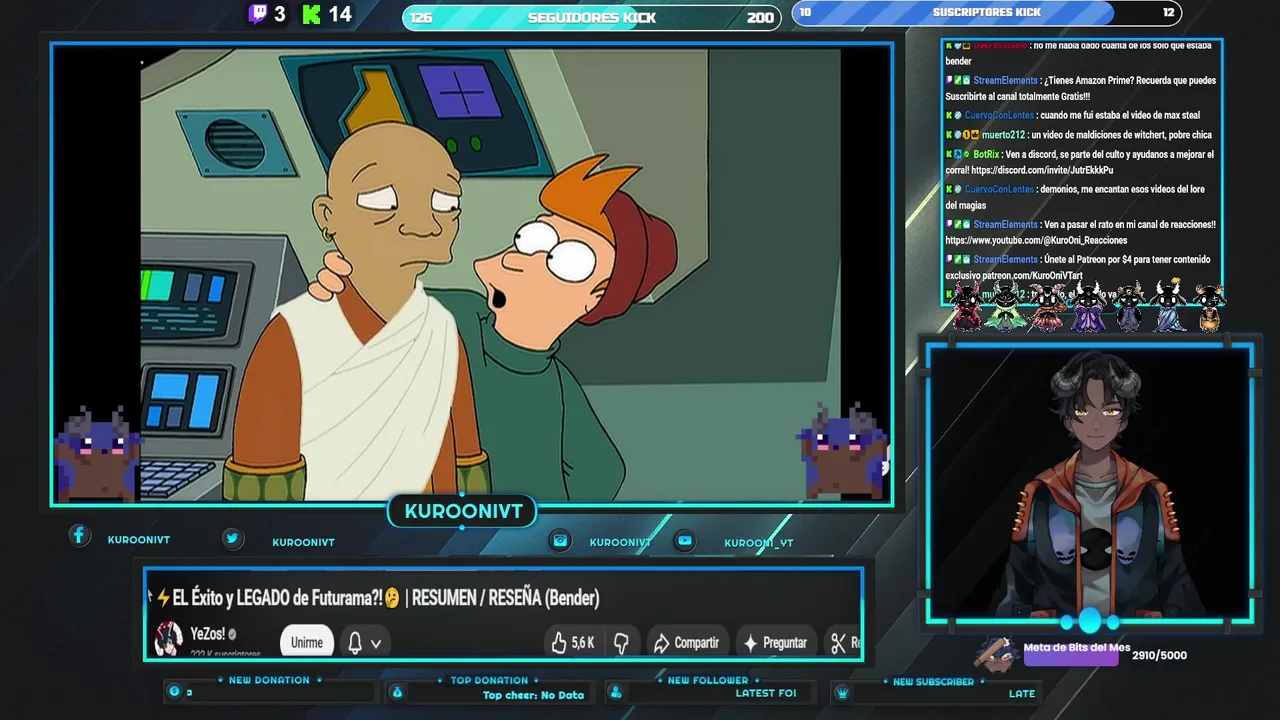Click StreamElements on the Amazon Prime message
1280x720 pixels.
pyautogui.click(x=1005, y=80)
